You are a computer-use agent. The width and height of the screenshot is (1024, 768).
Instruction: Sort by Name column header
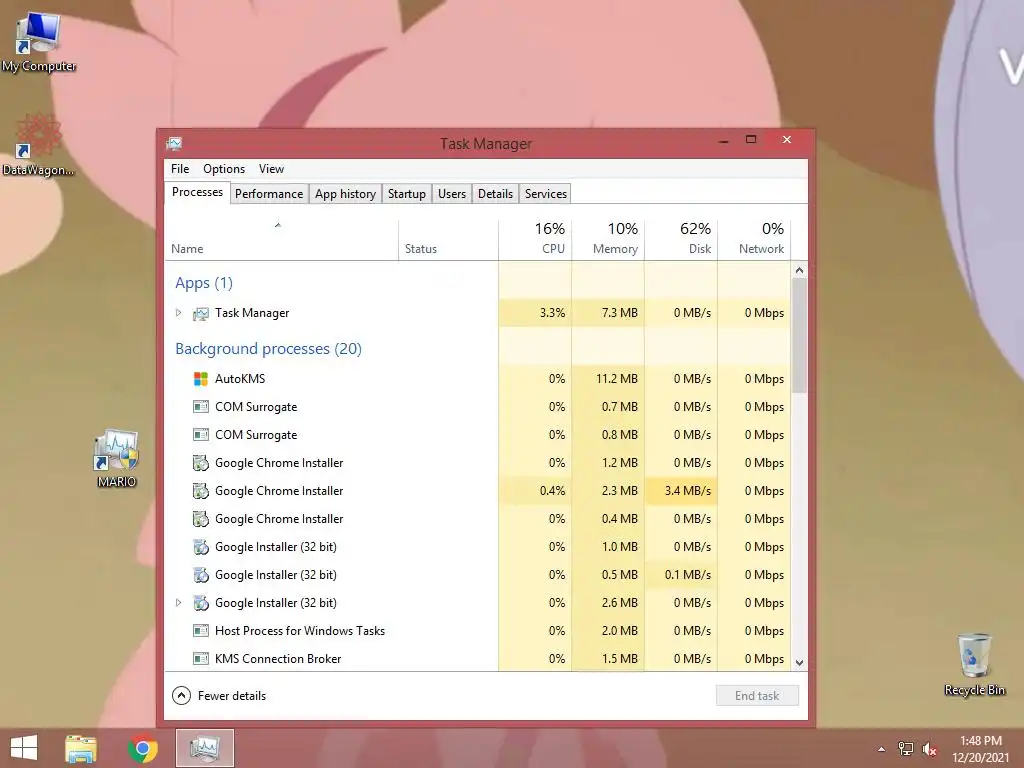point(281,240)
